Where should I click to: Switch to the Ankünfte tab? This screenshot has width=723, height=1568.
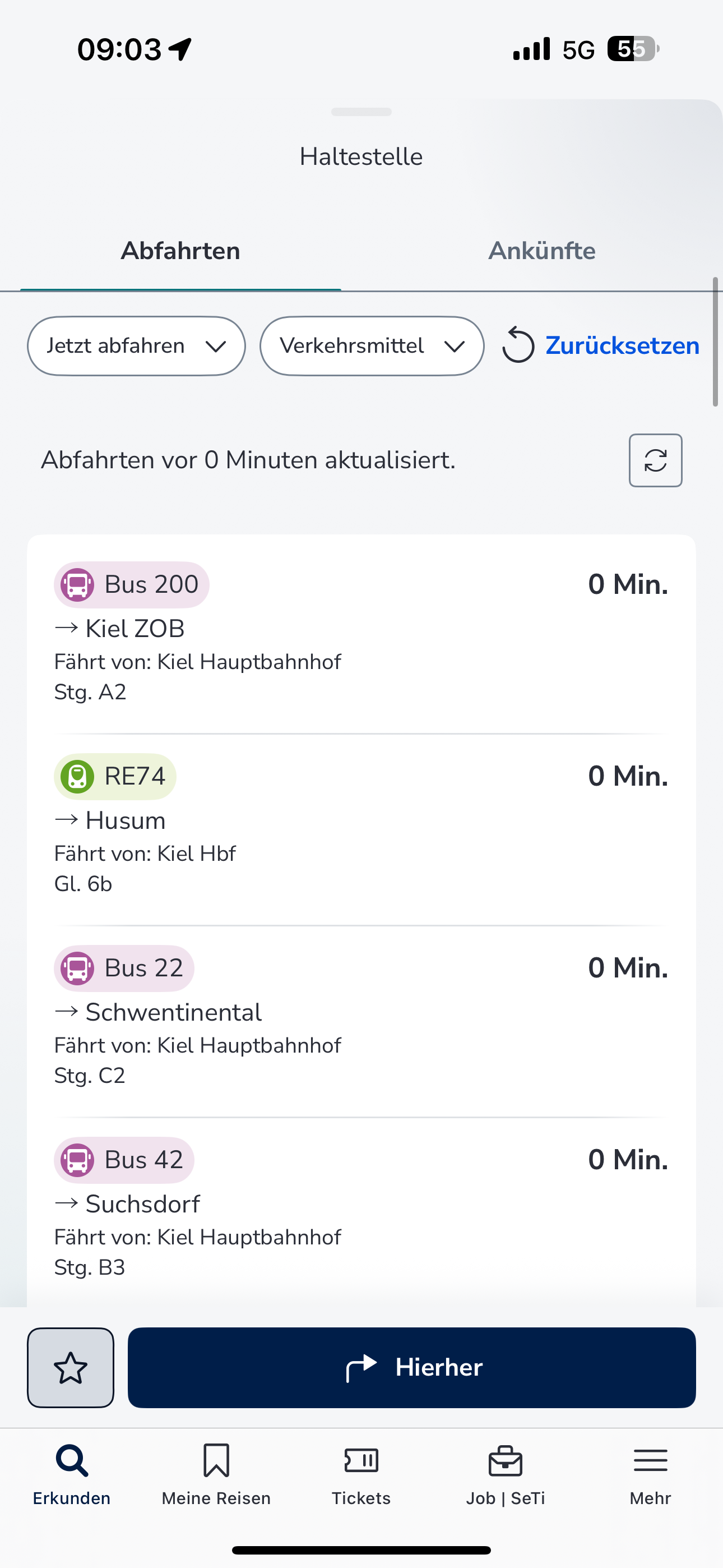pyautogui.click(x=541, y=251)
